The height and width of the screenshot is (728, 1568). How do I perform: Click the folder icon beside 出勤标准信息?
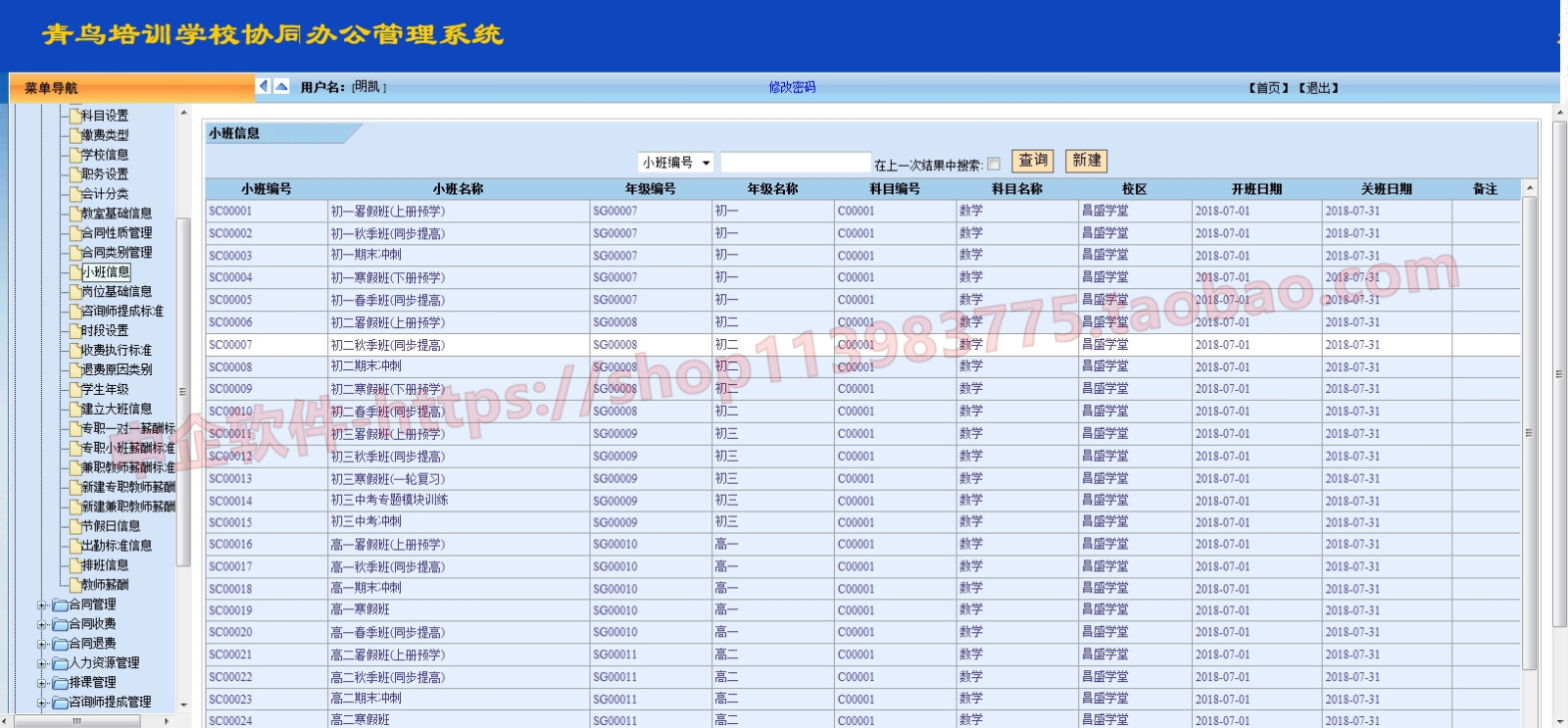[x=74, y=546]
